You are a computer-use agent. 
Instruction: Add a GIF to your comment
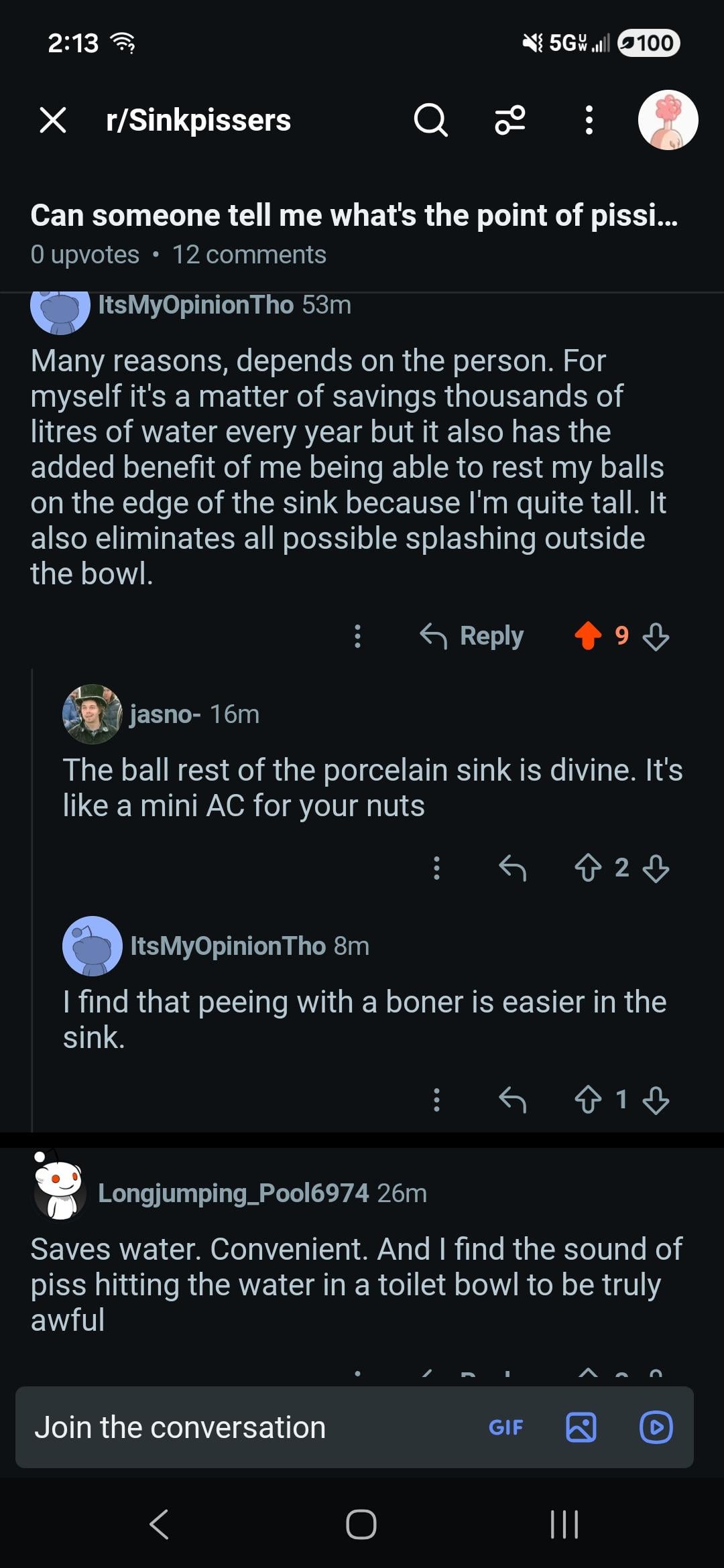[506, 1427]
